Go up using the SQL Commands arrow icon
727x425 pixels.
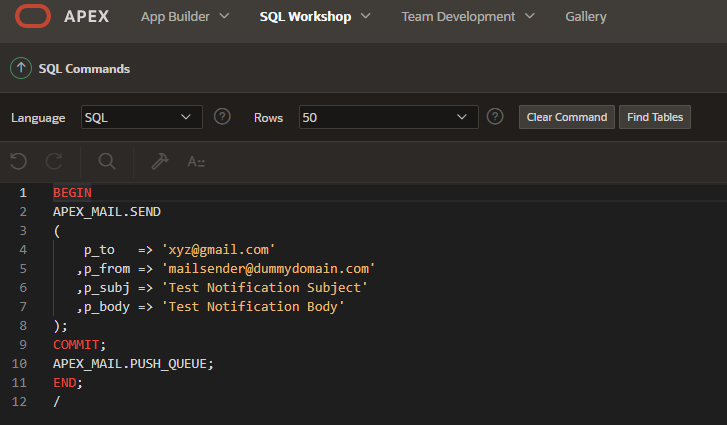coord(21,68)
